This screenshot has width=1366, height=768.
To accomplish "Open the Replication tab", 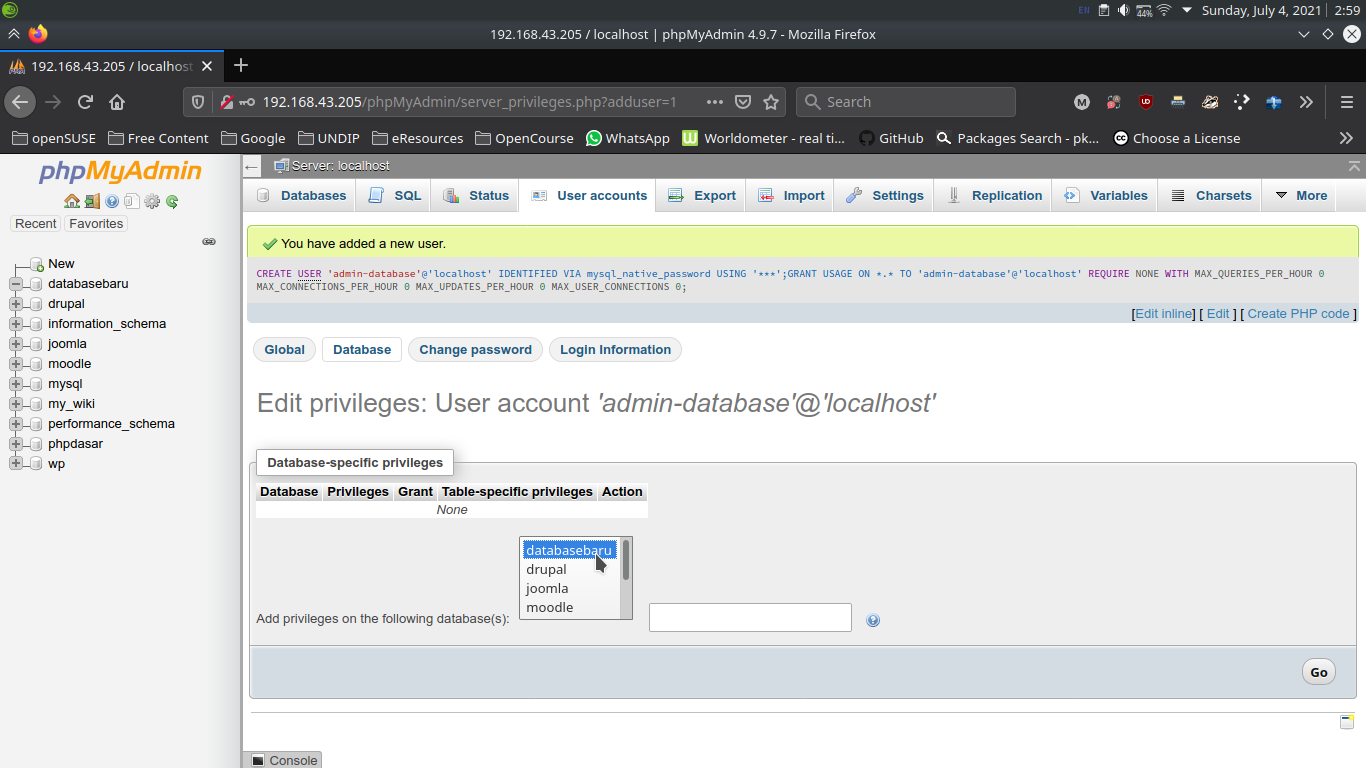I will (x=995, y=196).
